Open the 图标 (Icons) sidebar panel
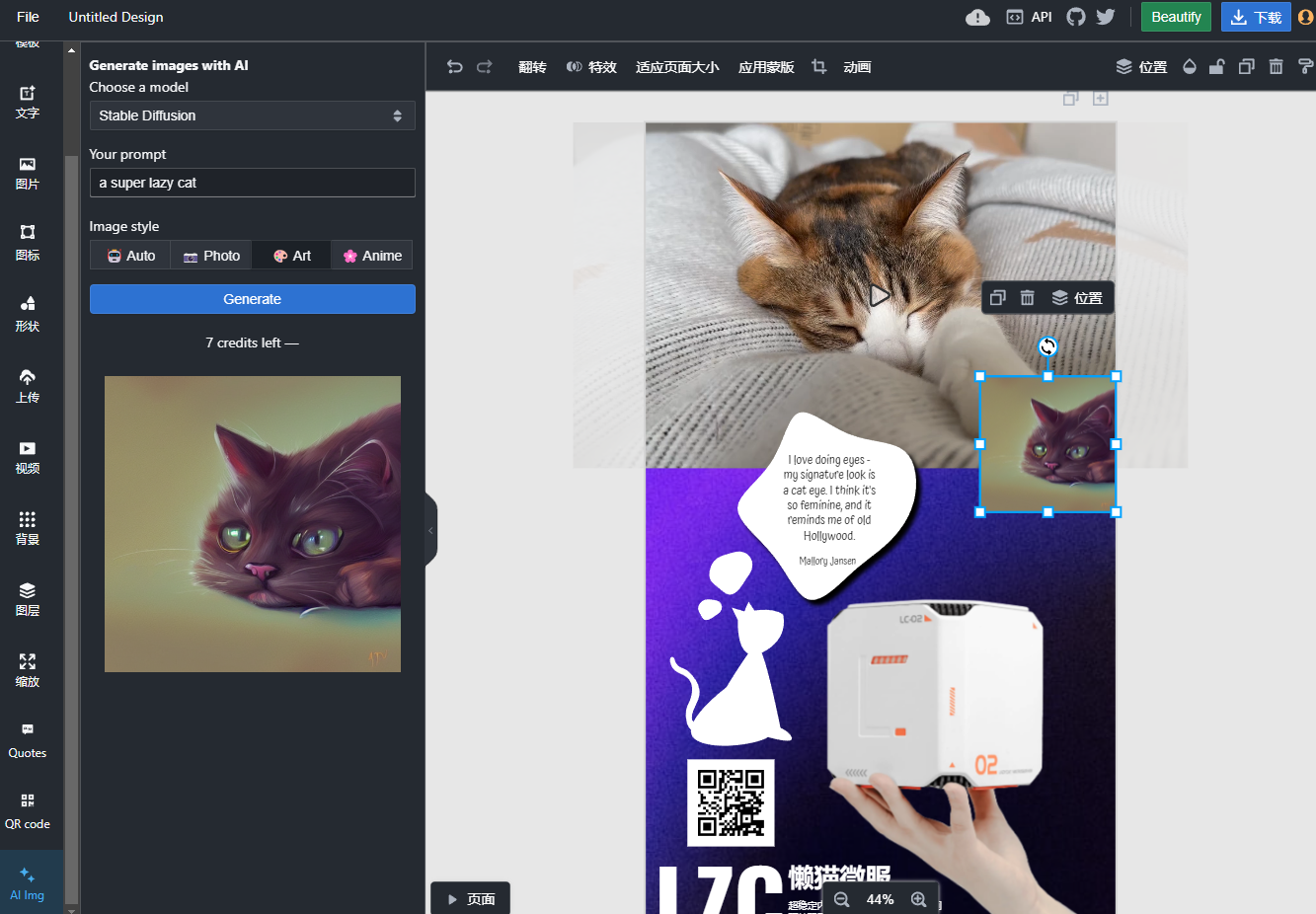1316x914 pixels. coord(28,244)
